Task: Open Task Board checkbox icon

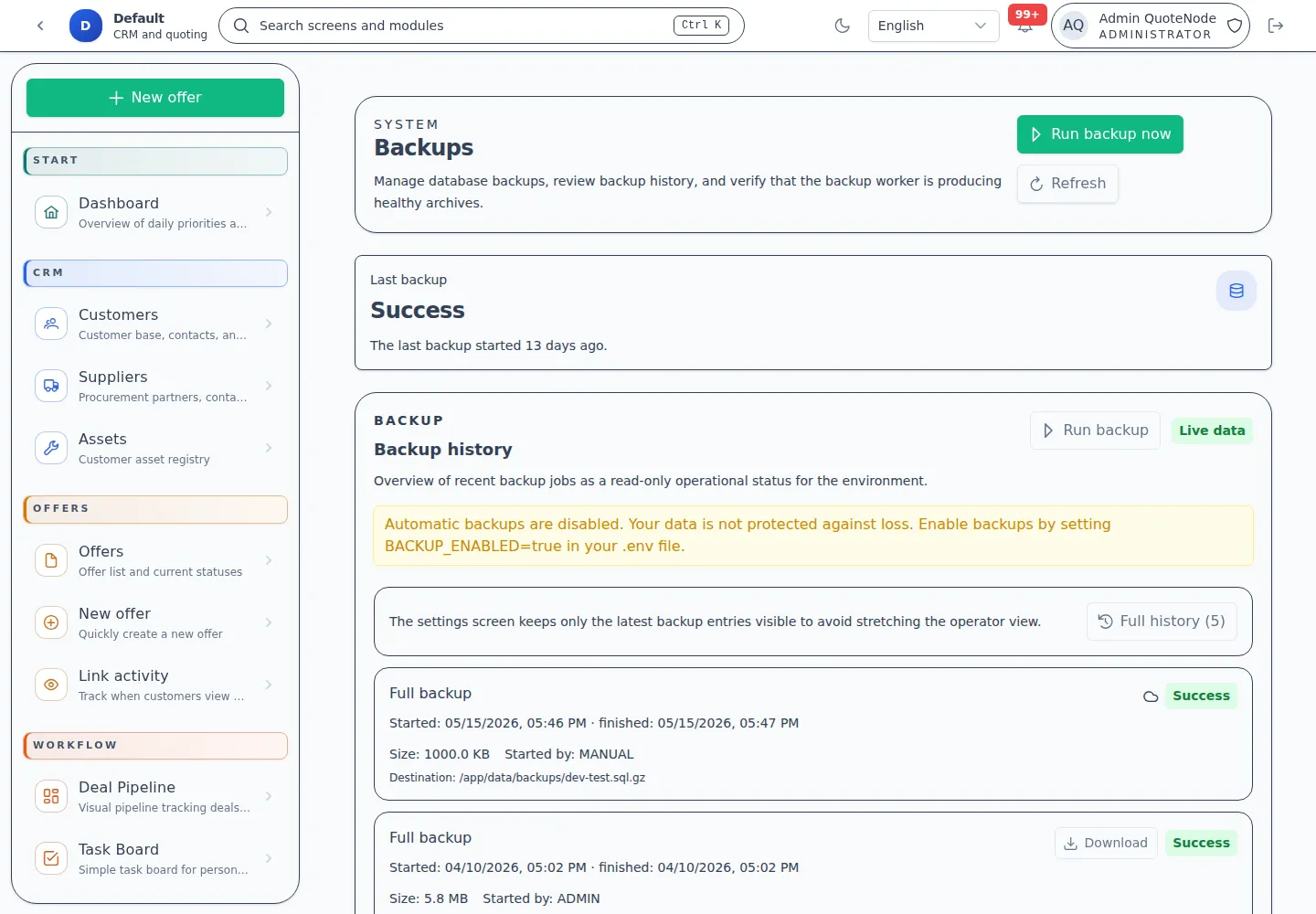Action: pos(51,858)
